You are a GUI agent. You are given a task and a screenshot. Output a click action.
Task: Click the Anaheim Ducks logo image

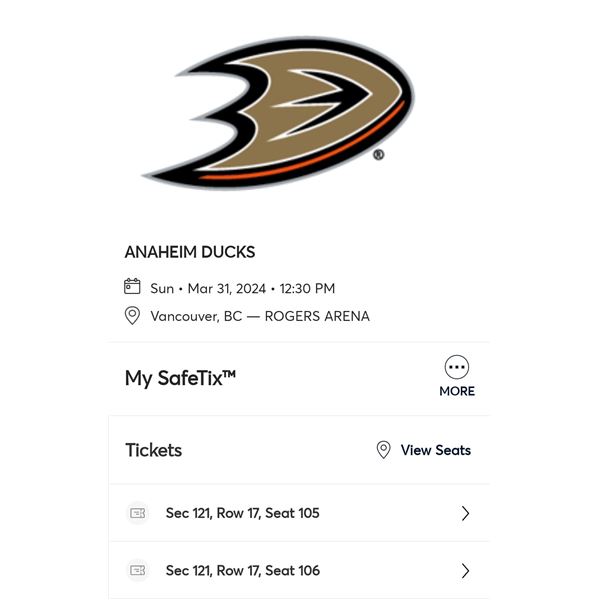pos(280,110)
